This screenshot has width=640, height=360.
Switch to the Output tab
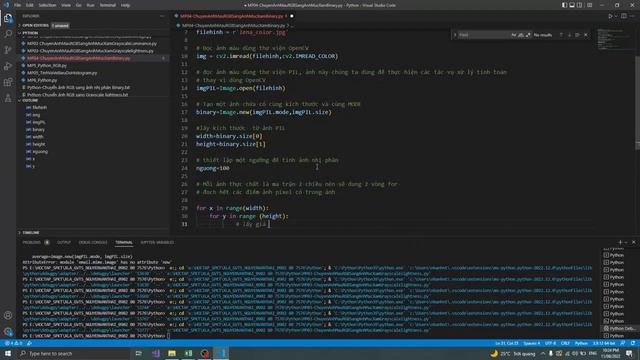pyautogui.click(x=64, y=242)
